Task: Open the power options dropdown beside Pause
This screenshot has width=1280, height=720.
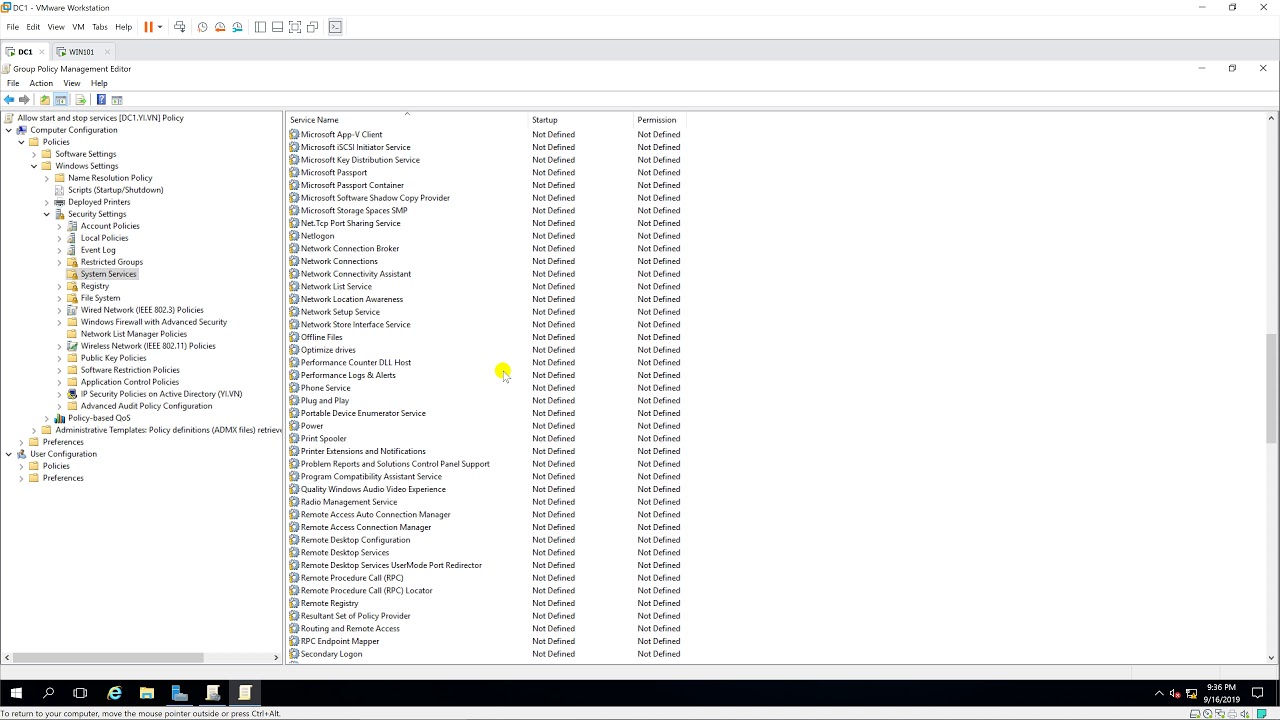Action: coord(160,27)
